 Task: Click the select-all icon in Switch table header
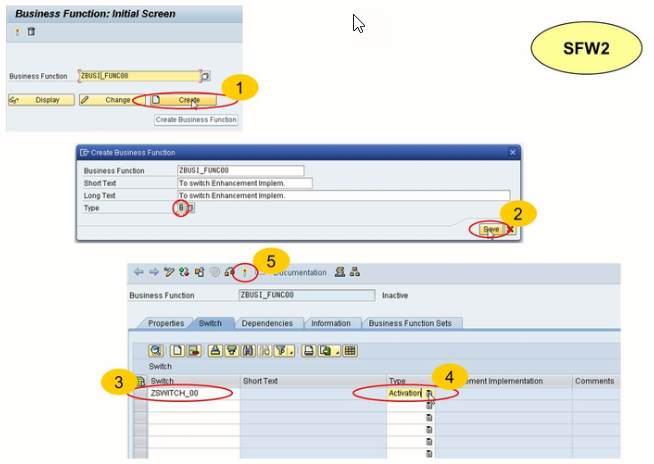(140, 381)
